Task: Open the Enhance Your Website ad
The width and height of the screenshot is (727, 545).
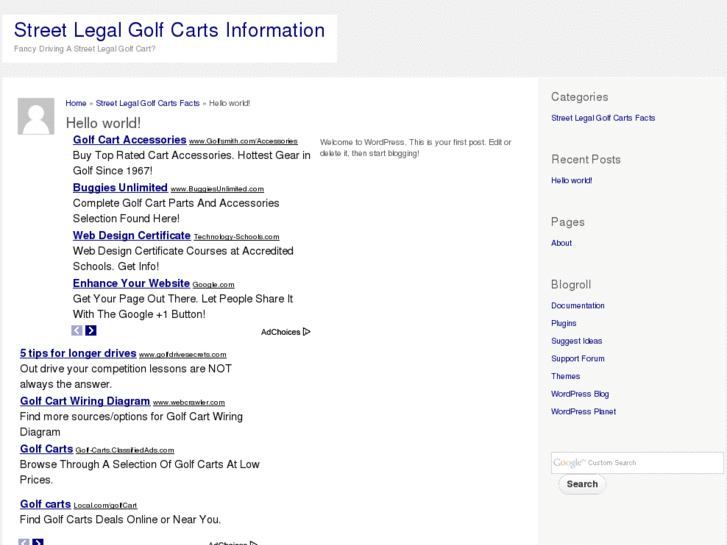Action: coord(131,283)
